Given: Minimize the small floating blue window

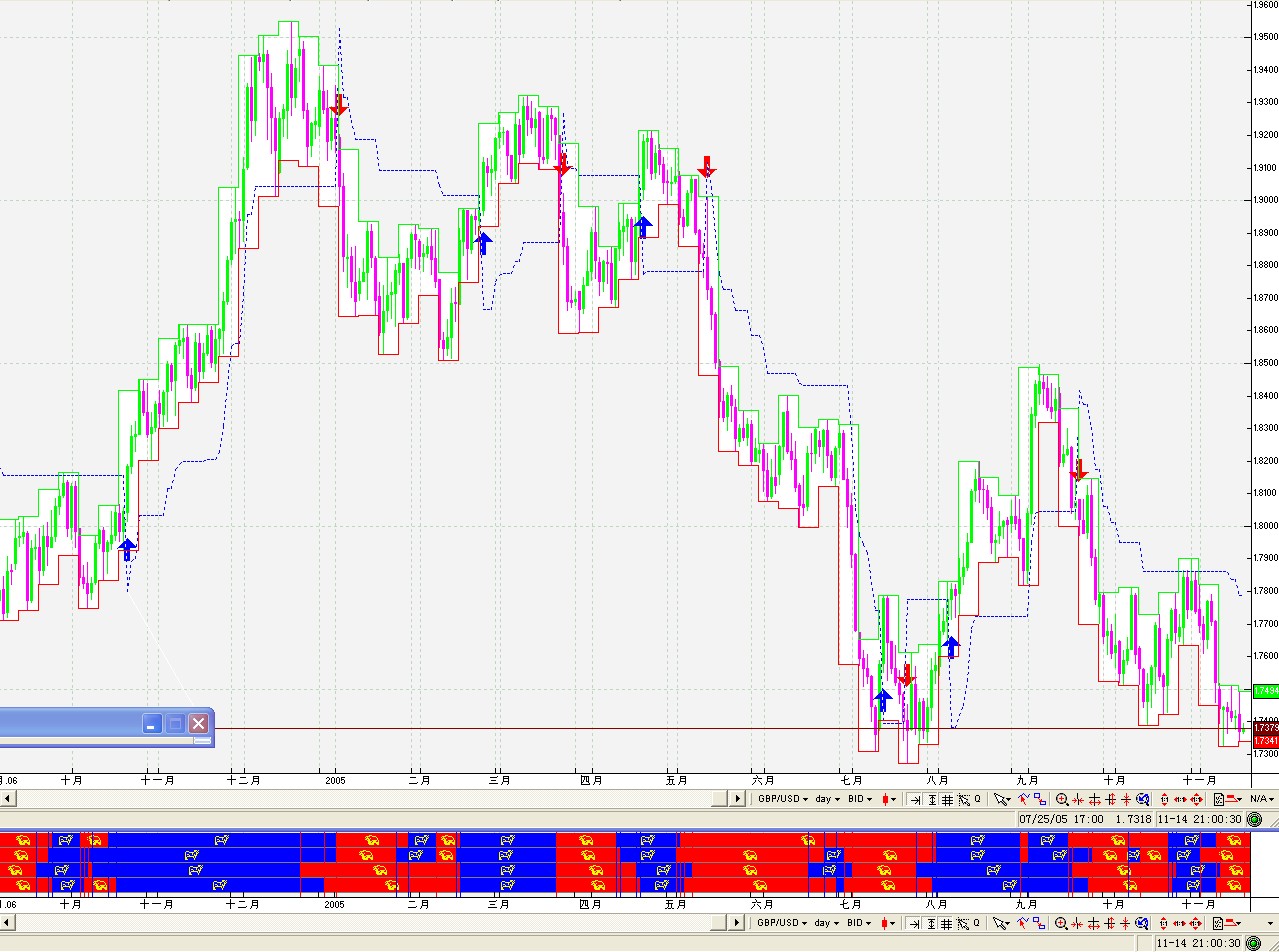Looking at the screenshot, I should (151, 723).
